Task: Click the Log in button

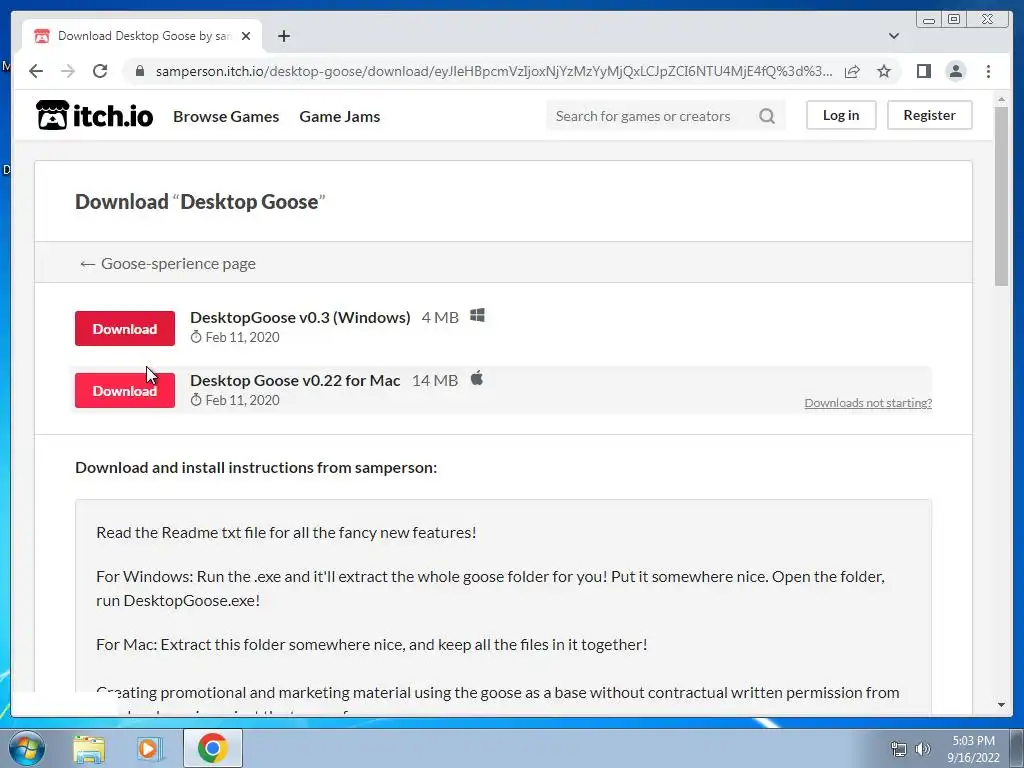Action: [841, 115]
